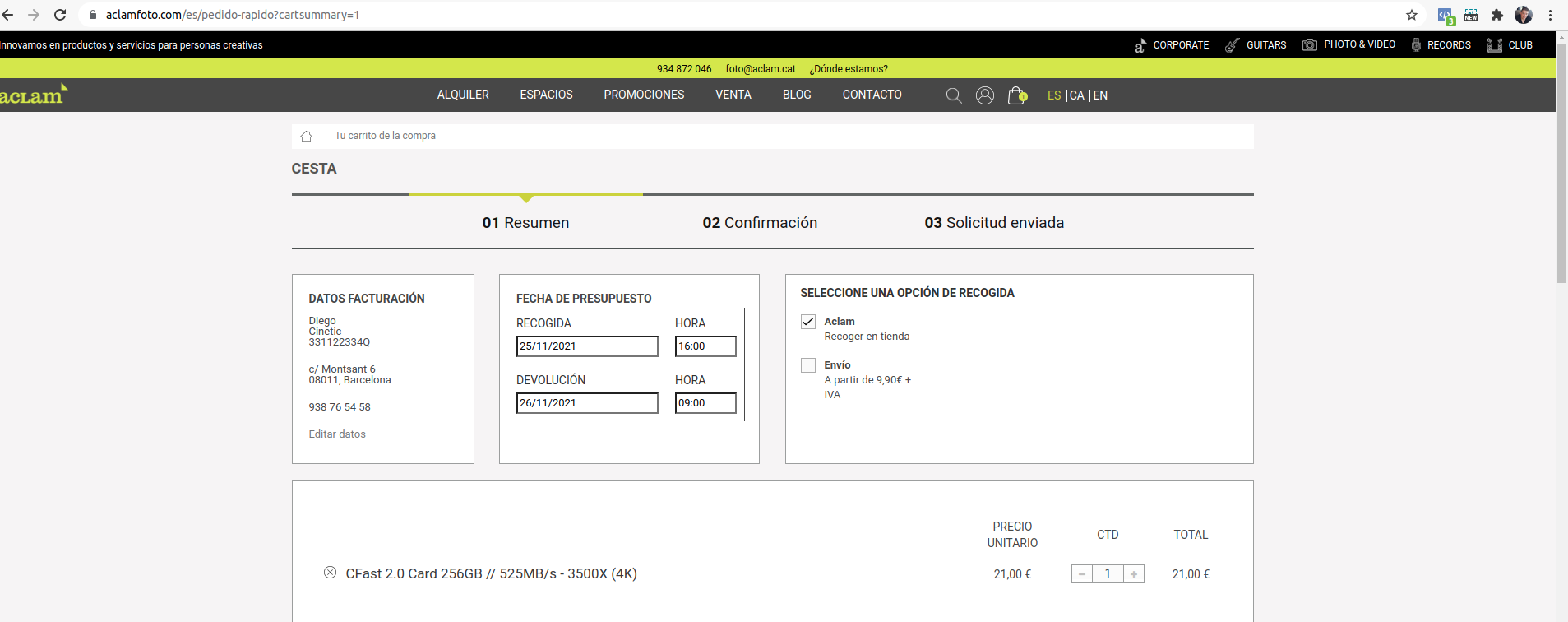Screen dimensions: 1568x622
Task: Go to PROMOCIONES menu item
Action: coord(644,95)
